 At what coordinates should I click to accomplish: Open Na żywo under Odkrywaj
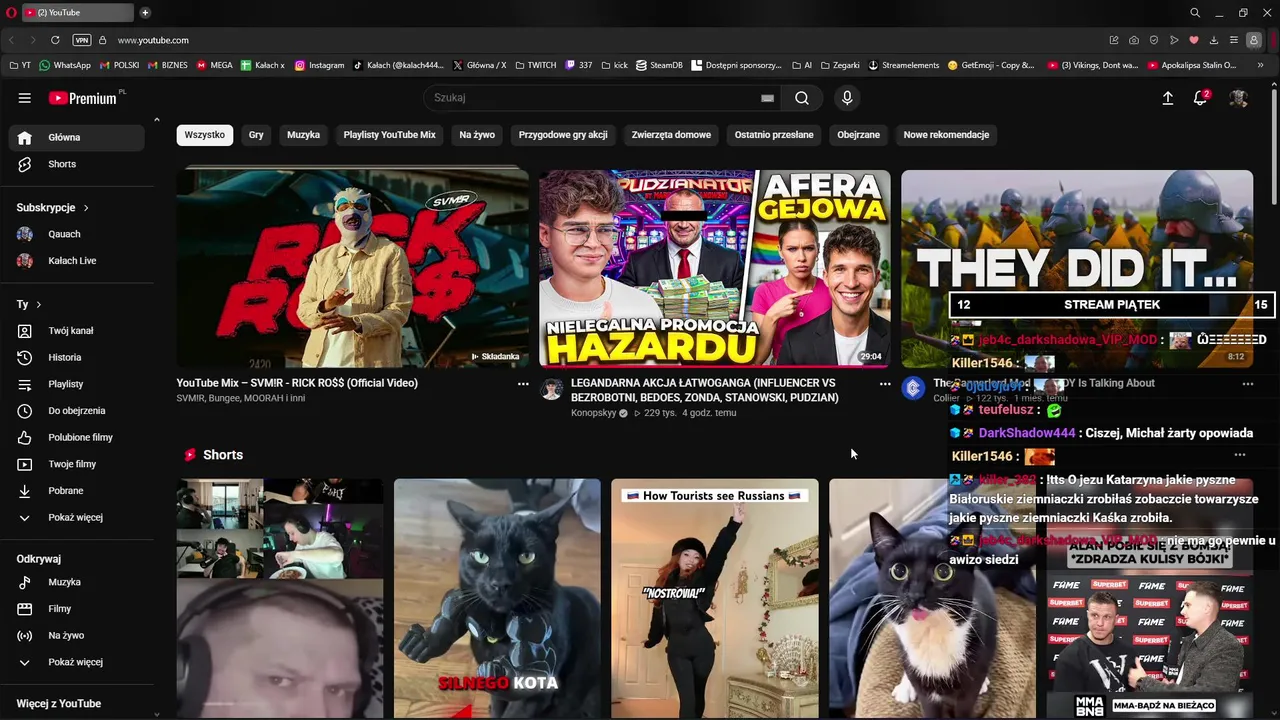[76, 635]
